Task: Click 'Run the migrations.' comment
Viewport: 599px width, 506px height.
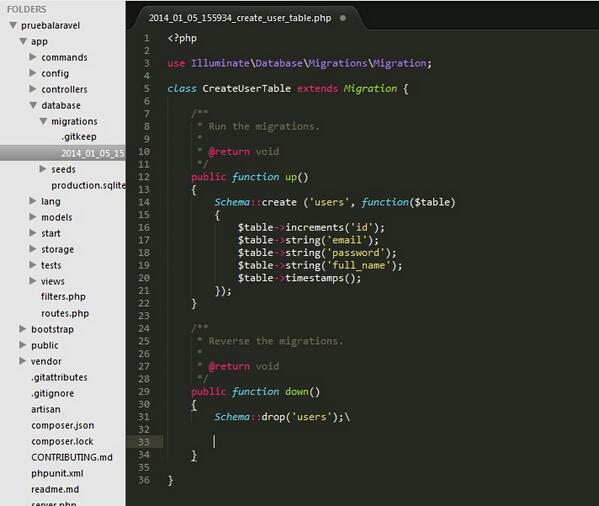Action: click(x=264, y=126)
